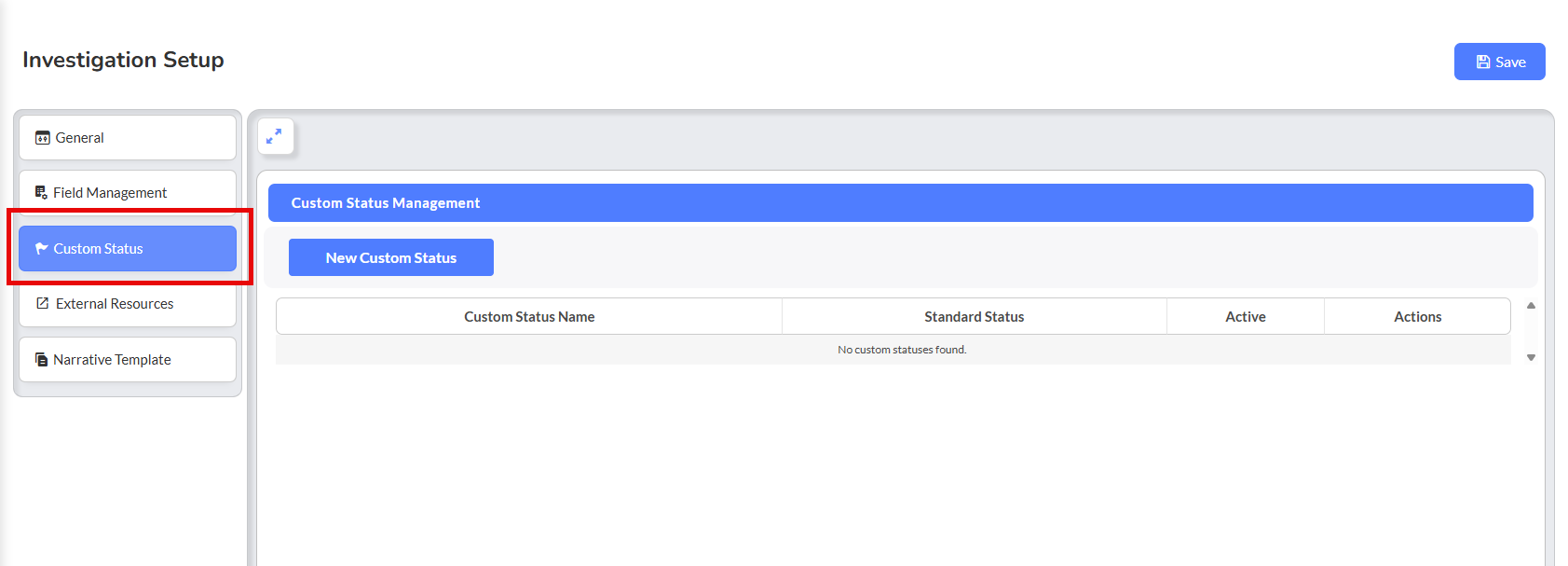Open the Narrative Template tab
Screen dimensions: 1568x566
[128, 360]
